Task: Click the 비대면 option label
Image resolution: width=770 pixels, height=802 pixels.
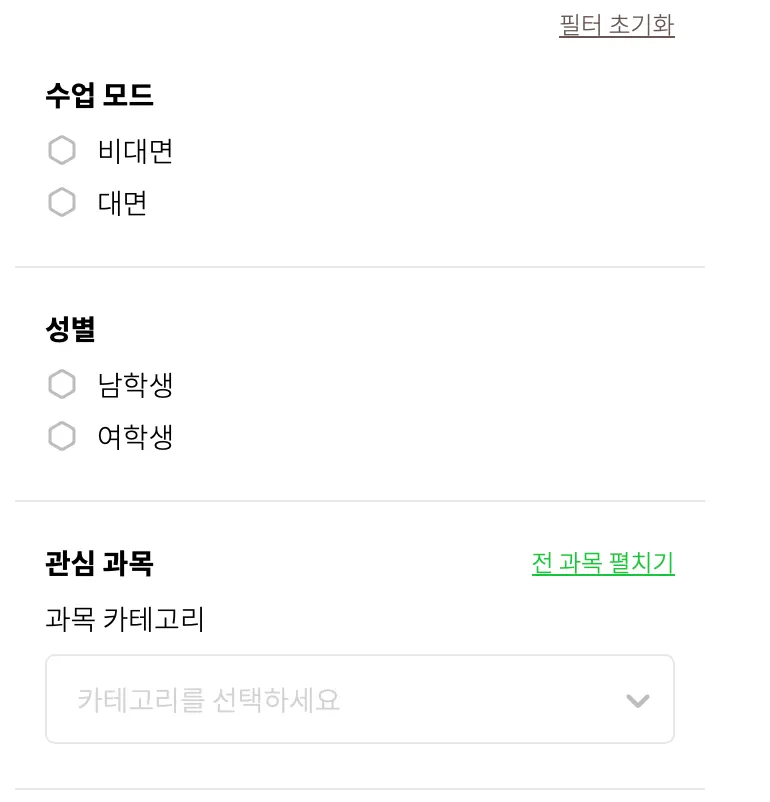Action: tap(135, 151)
